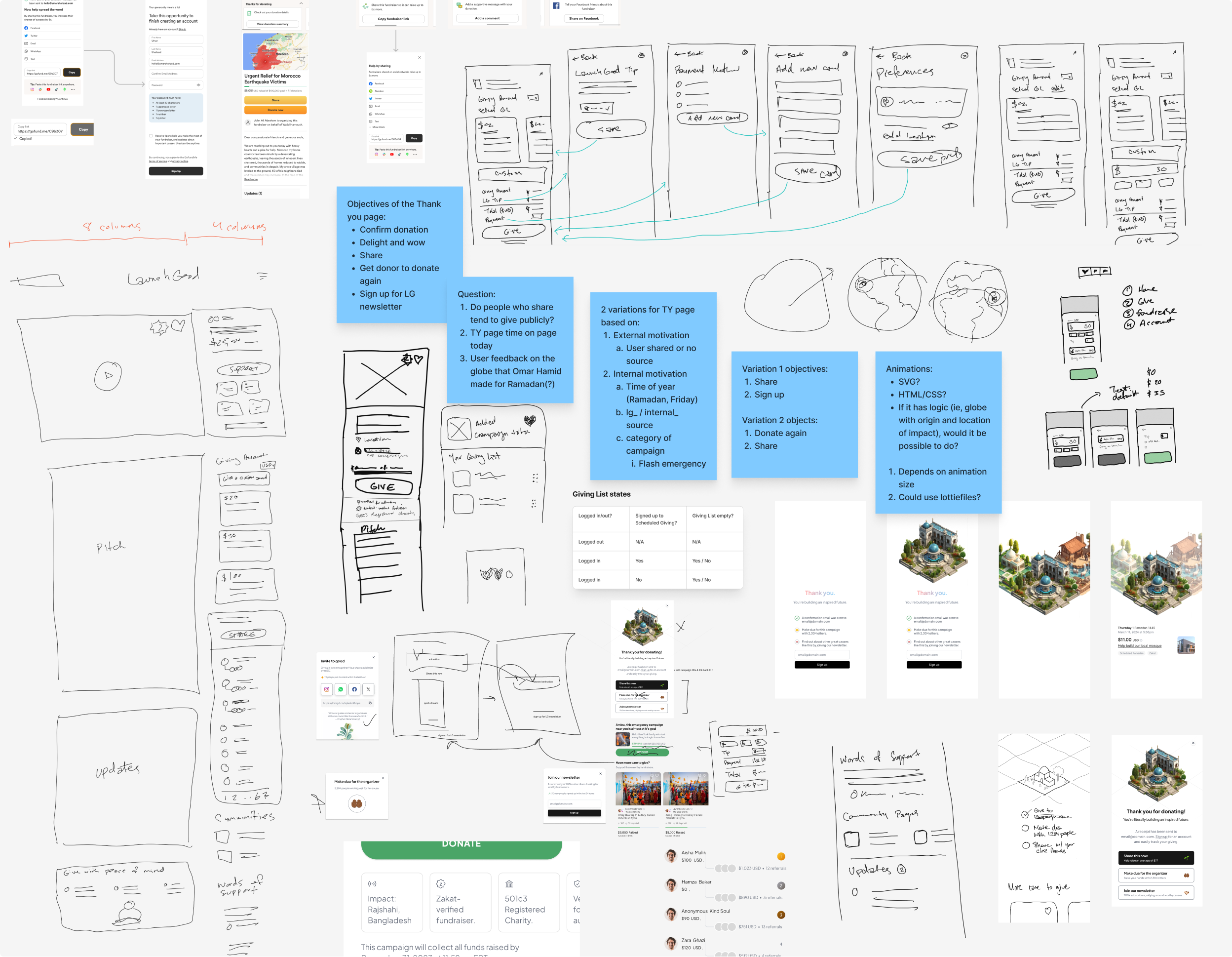Image resolution: width=1232 pixels, height=957 pixels.
Task: Toggle password visibility eye icon
Action: (198, 85)
